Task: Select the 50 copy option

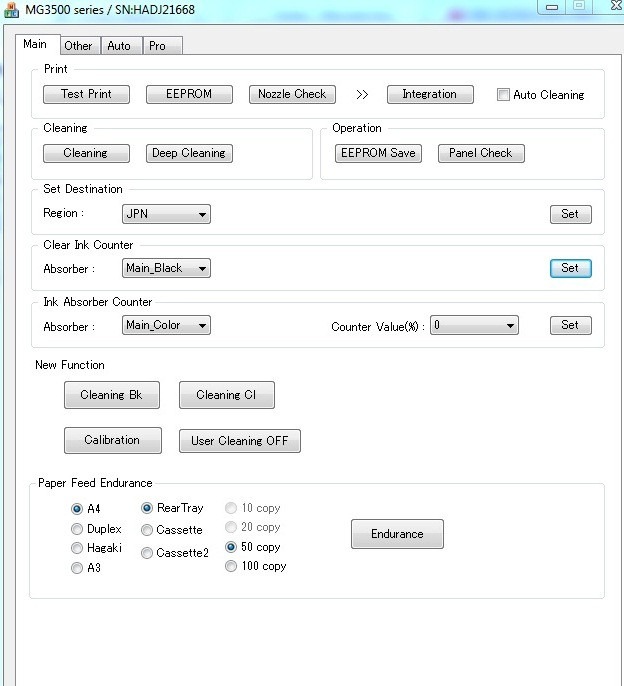Action: 231,547
